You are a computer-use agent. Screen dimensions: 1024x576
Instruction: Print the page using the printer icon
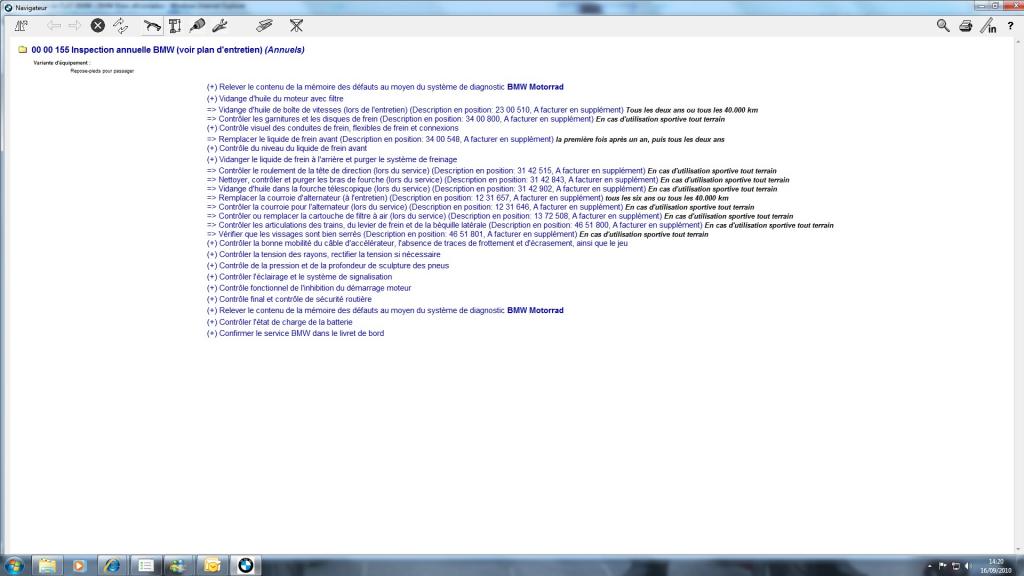click(965, 25)
